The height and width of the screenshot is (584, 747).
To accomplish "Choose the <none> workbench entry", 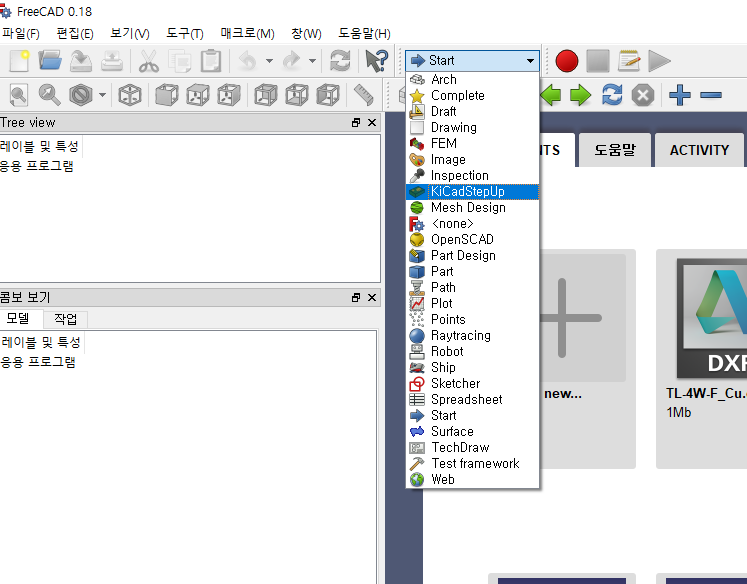I will [x=472, y=223].
